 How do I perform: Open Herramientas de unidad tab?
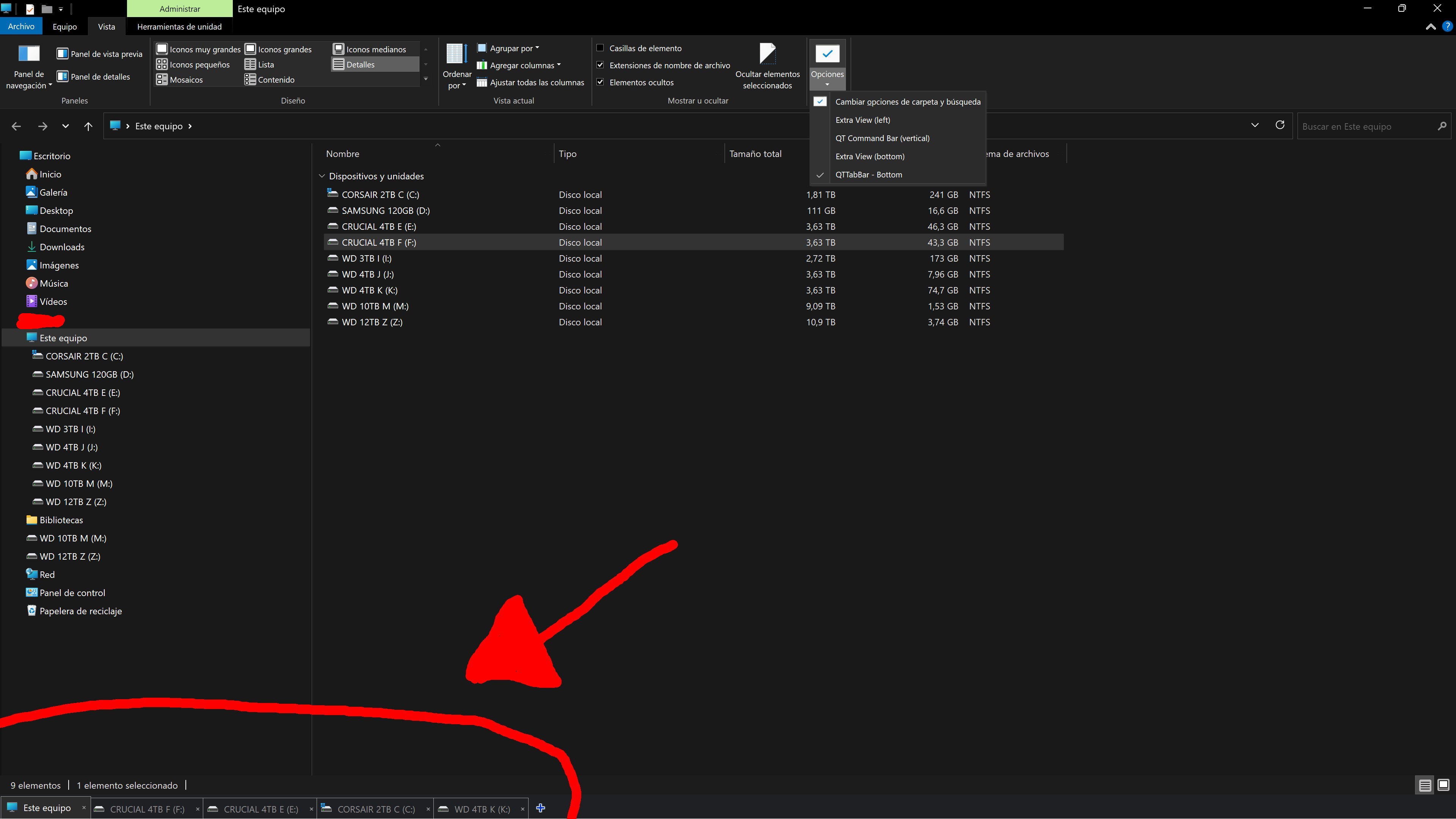click(x=179, y=27)
